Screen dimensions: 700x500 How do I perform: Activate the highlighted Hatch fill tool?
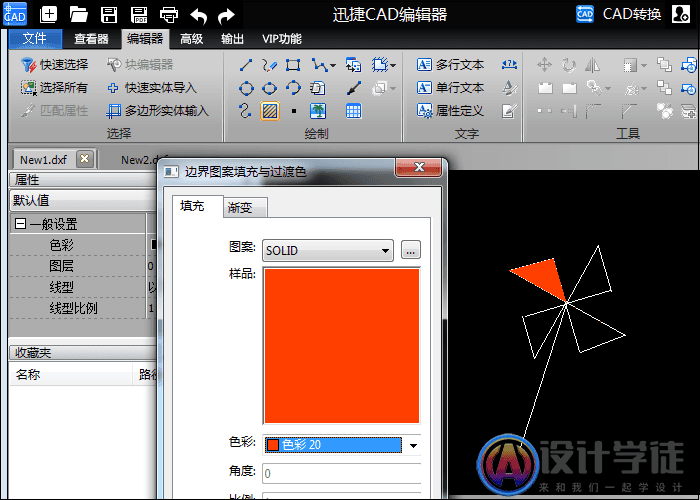point(270,111)
